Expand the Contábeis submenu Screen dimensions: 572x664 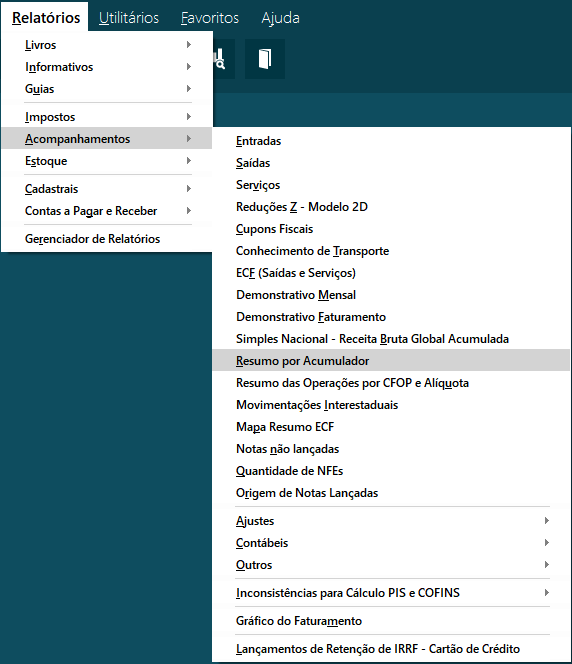tap(391, 543)
